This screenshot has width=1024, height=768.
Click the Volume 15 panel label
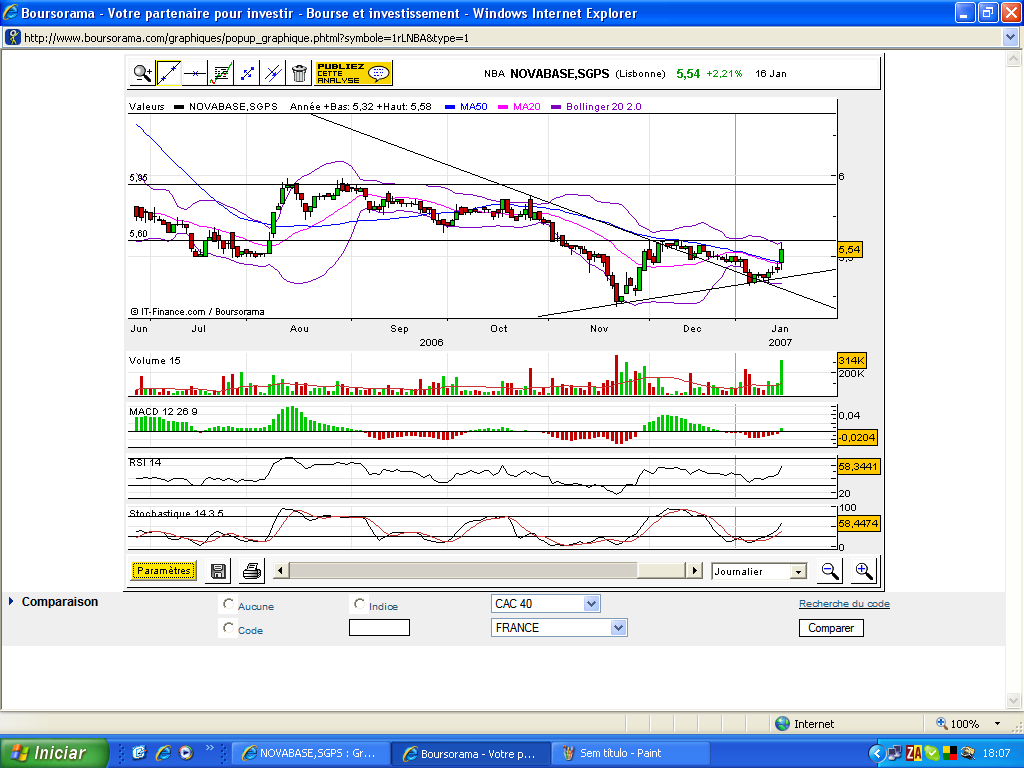coord(155,360)
